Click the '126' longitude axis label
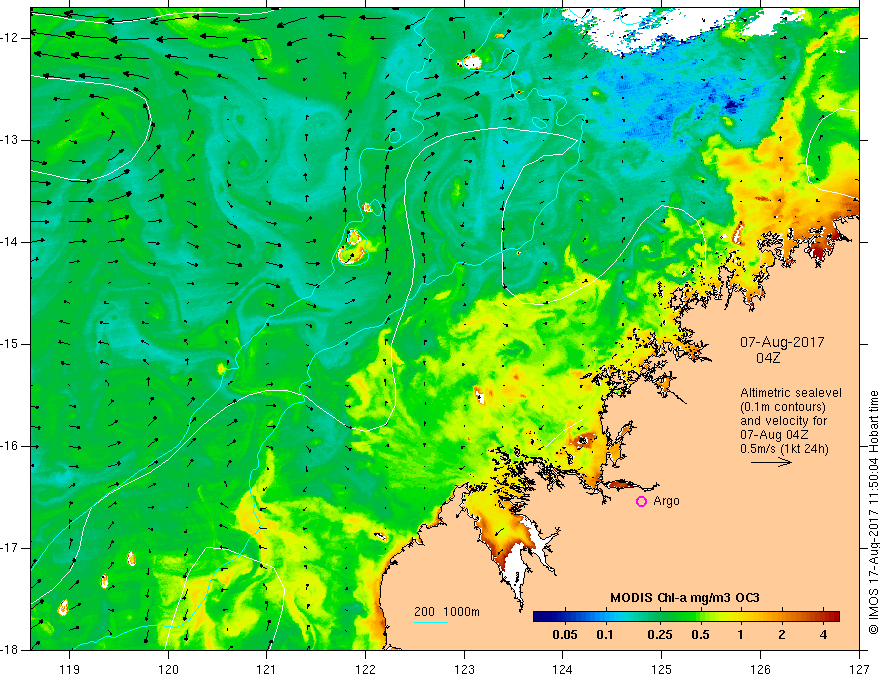The image size is (880, 680). tap(760, 669)
